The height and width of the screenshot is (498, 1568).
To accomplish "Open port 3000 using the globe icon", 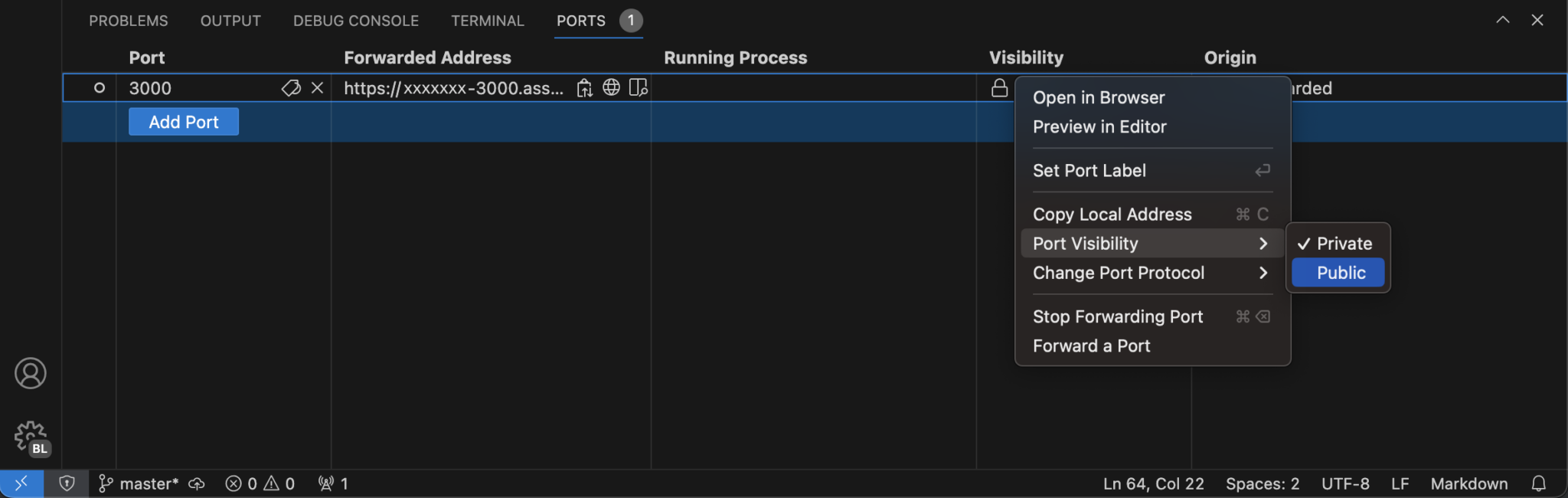I will coord(611,87).
